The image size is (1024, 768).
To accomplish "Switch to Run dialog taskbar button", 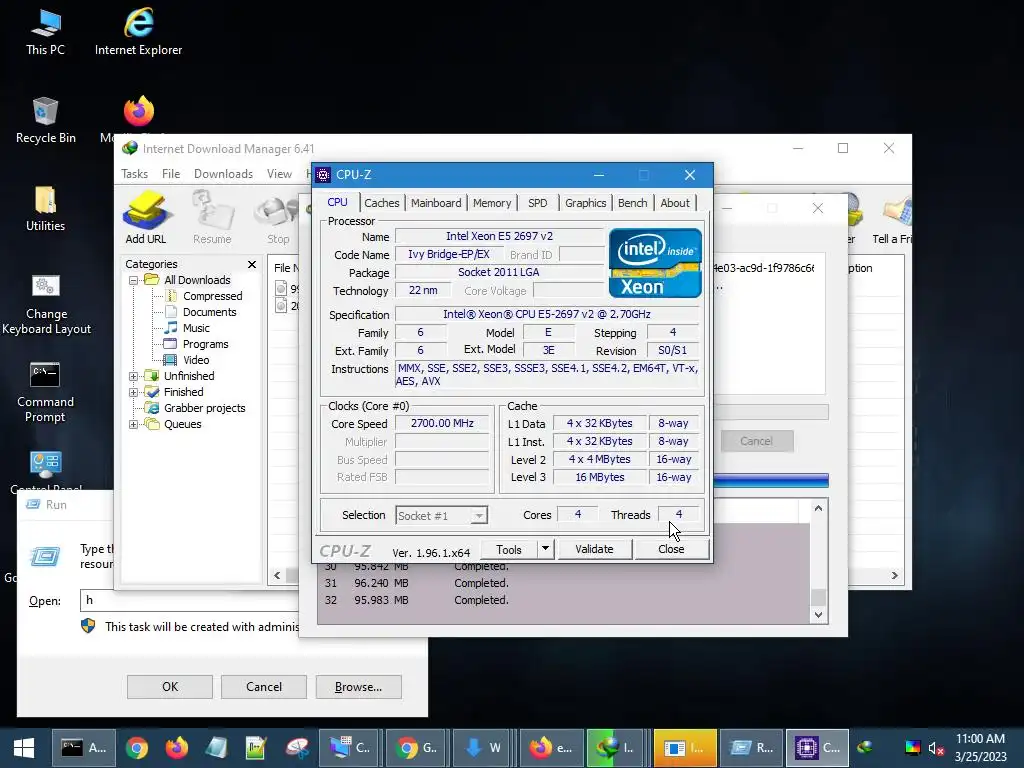I will pyautogui.click(x=750, y=748).
